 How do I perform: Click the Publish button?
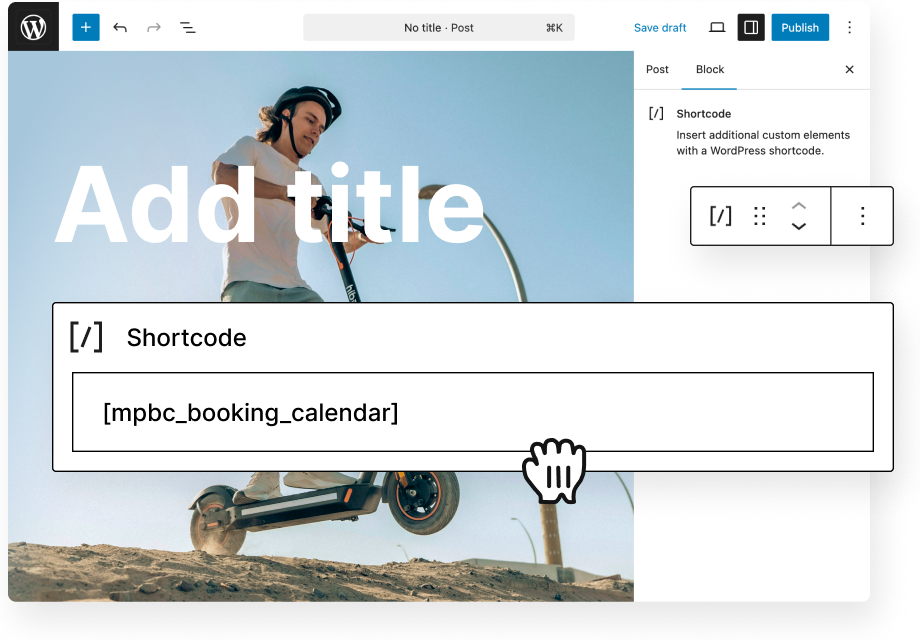(x=799, y=27)
